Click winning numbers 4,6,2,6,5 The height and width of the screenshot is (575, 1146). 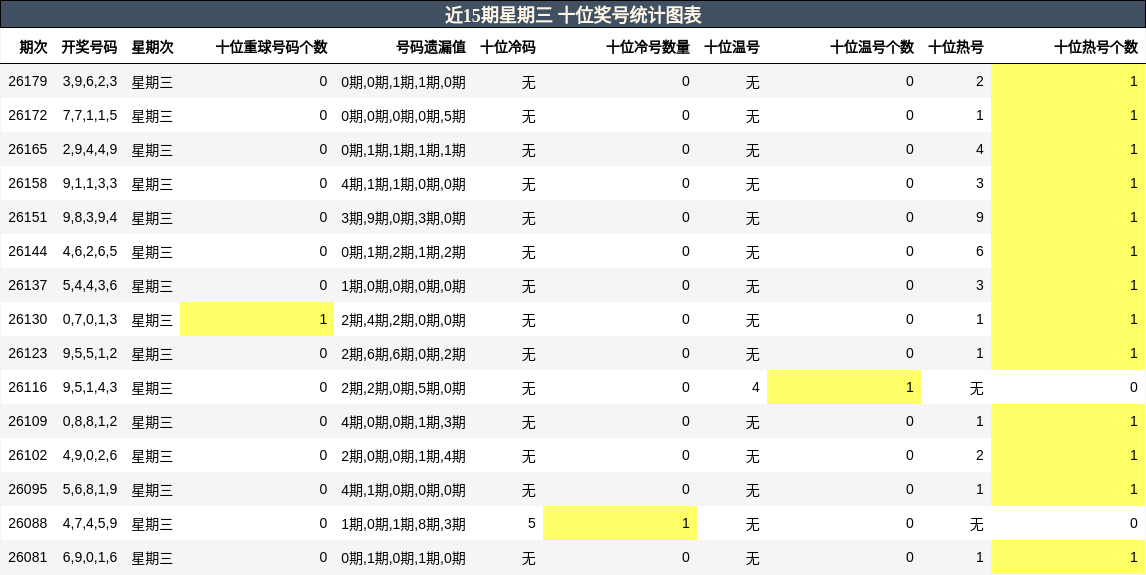(x=90, y=251)
